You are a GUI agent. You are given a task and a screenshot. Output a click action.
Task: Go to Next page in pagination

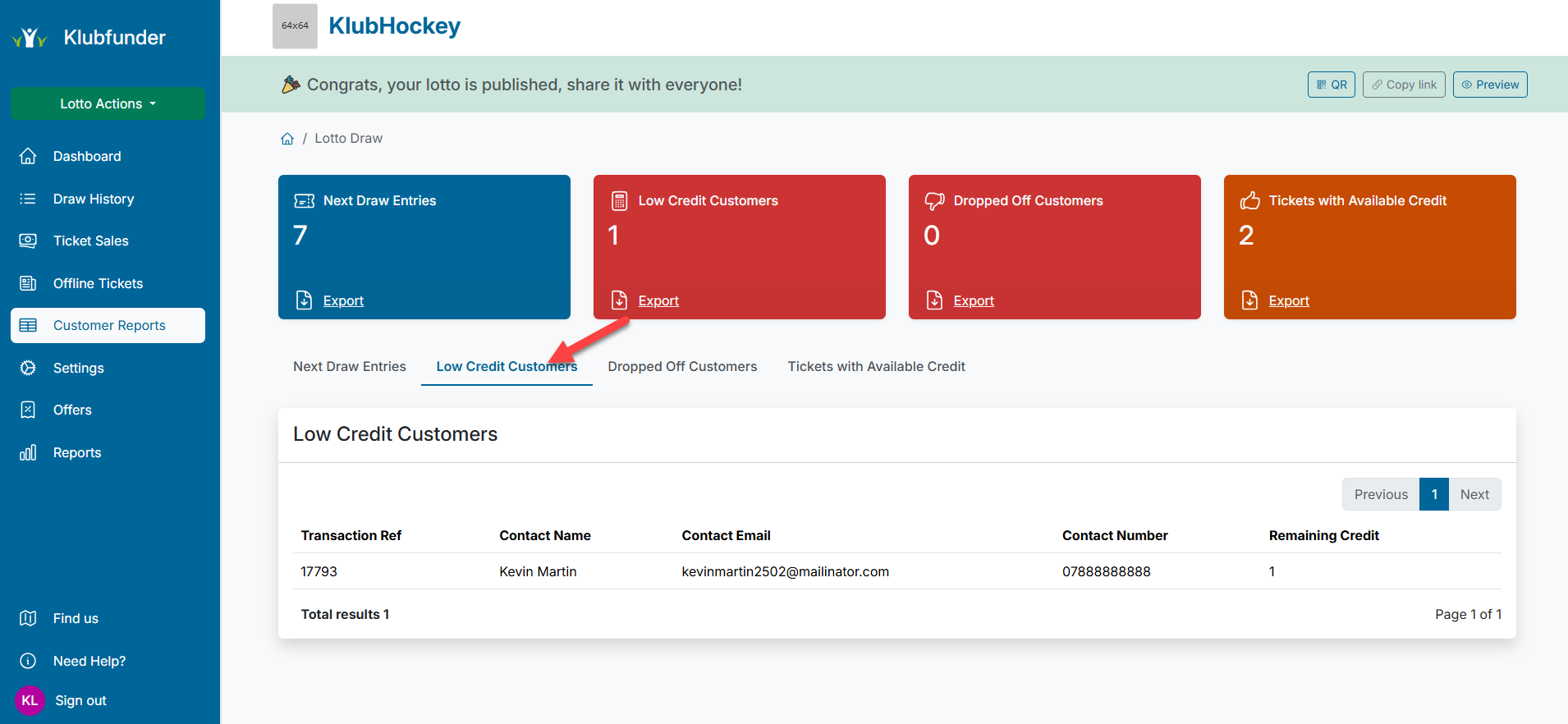click(1474, 494)
